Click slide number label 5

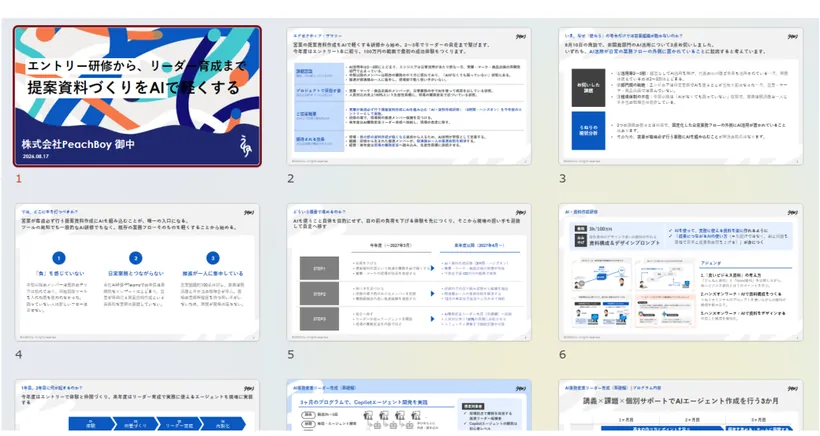pos(291,354)
